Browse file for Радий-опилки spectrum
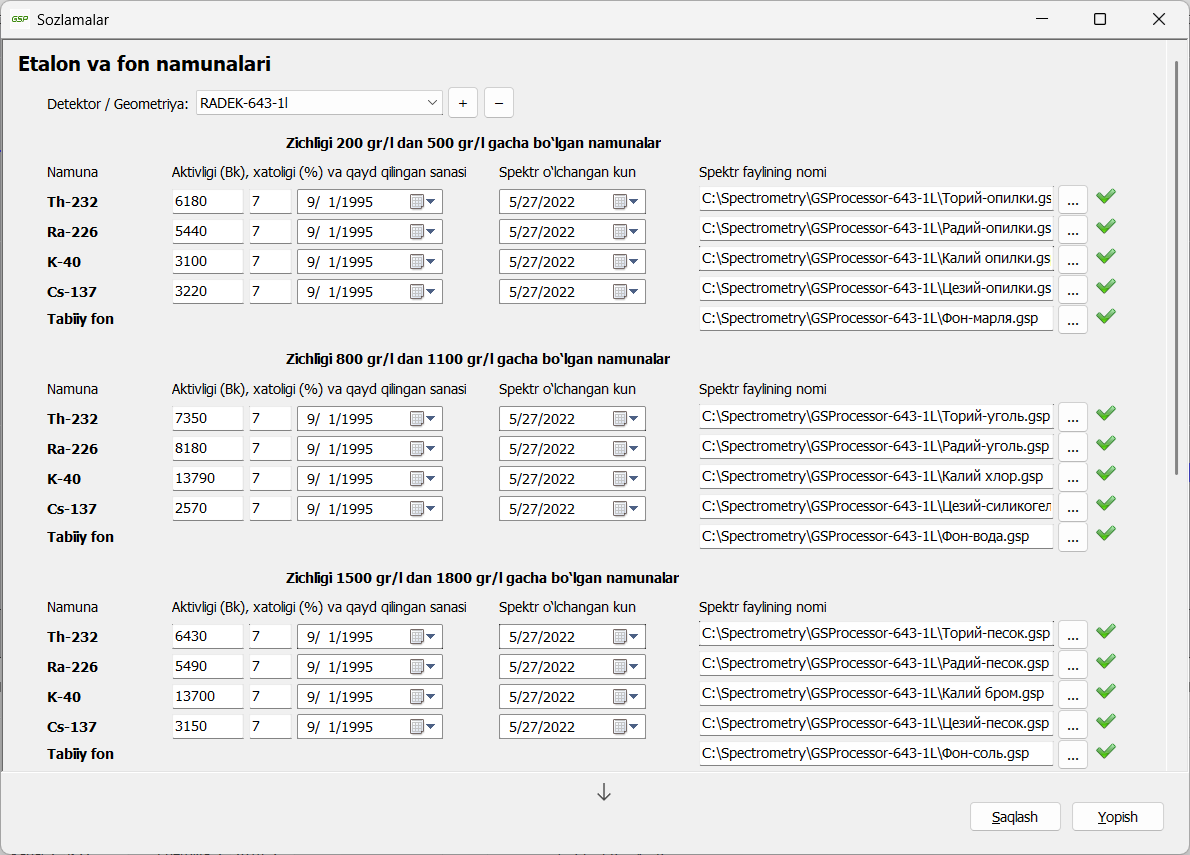Screen dimensions: 1190x855 (x=1072, y=230)
